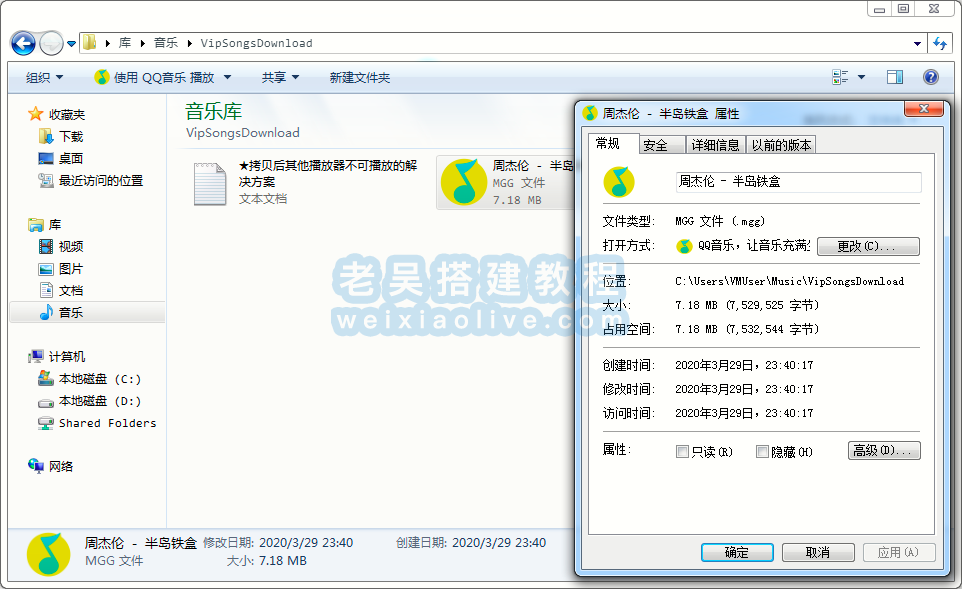The image size is (962, 589).
Task: Expand the address bar history dropdown
Action: tap(917, 44)
